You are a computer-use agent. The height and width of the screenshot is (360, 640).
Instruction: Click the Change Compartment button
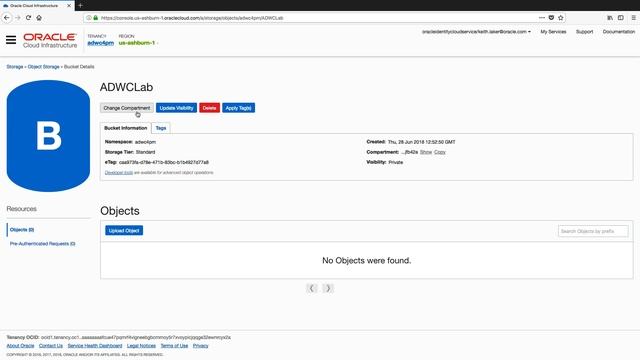point(127,108)
